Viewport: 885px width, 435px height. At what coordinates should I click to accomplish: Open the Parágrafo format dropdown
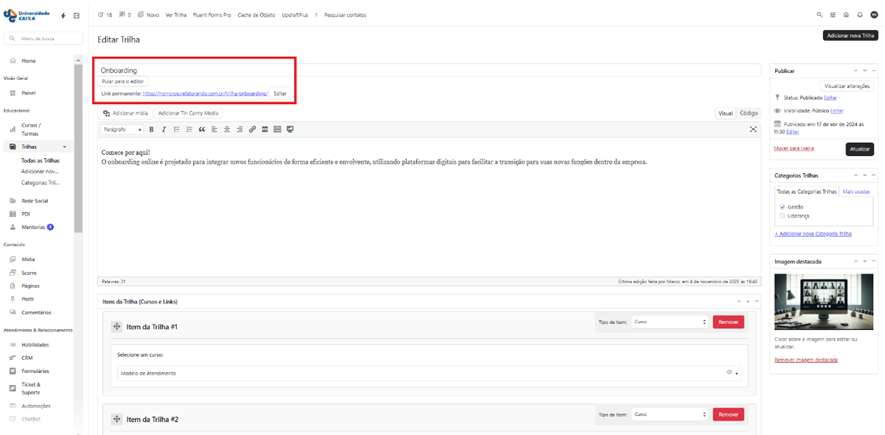(124, 129)
